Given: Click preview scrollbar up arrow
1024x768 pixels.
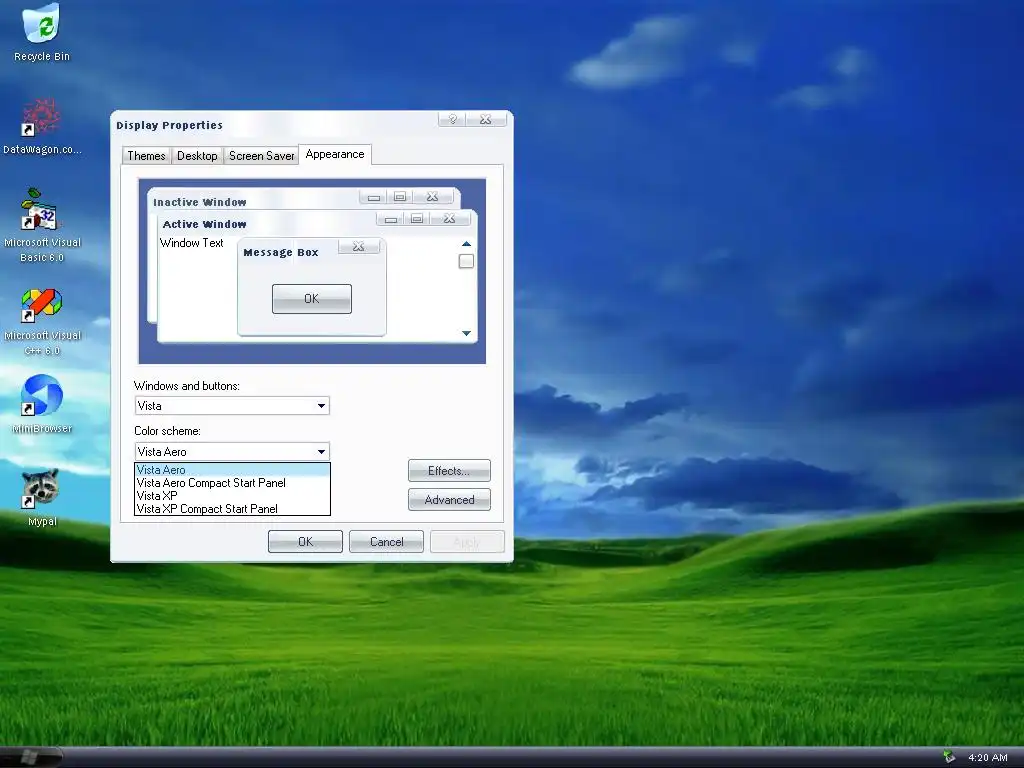Looking at the screenshot, I should (x=466, y=244).
